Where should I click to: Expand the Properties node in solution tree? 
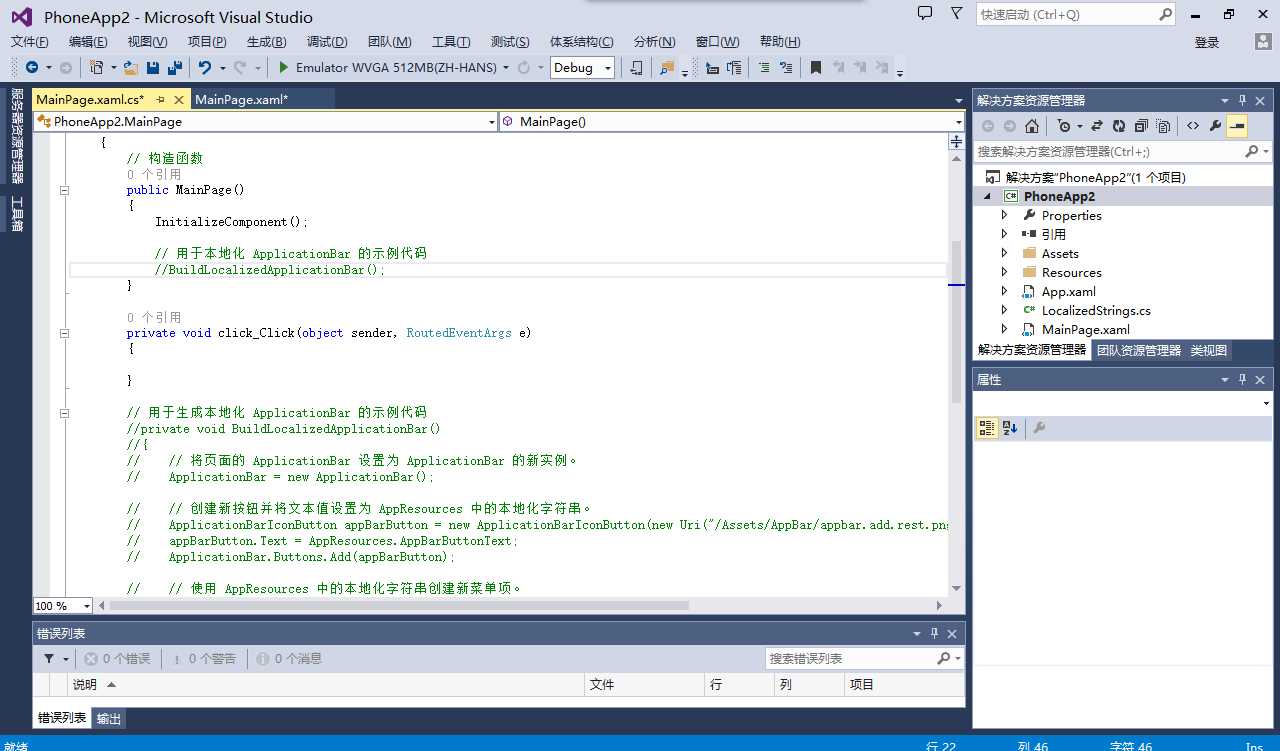tap(1005, 215)
